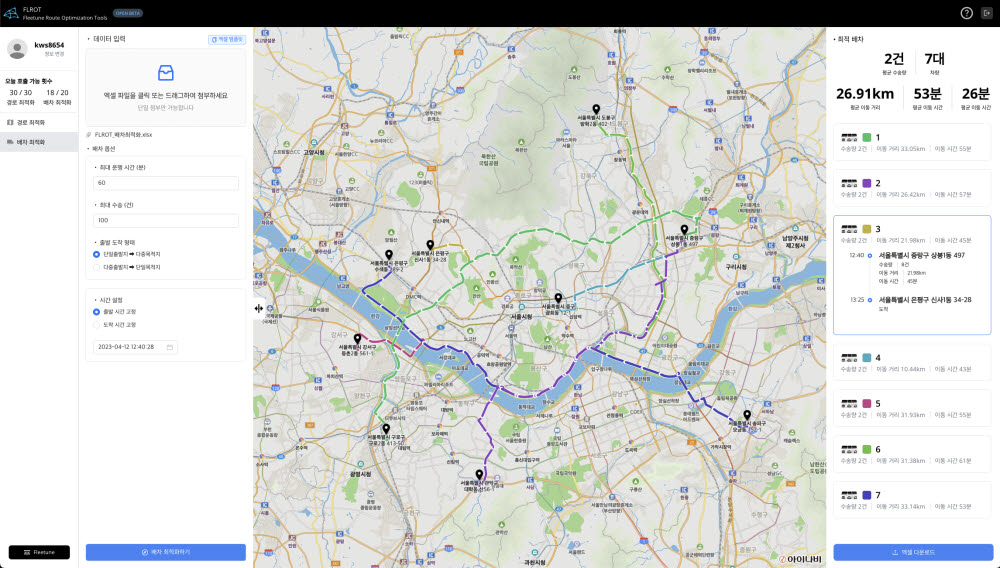The height and width of the screenshot is (568, 1000).
Task: Select 다중출발지 ➡ 단일목적지 radio option
Action: point(96,267)
